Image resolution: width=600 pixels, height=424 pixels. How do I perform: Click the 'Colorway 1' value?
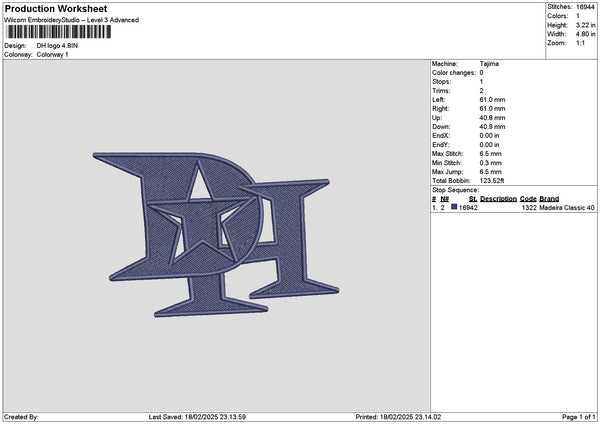tap(52, 55)
